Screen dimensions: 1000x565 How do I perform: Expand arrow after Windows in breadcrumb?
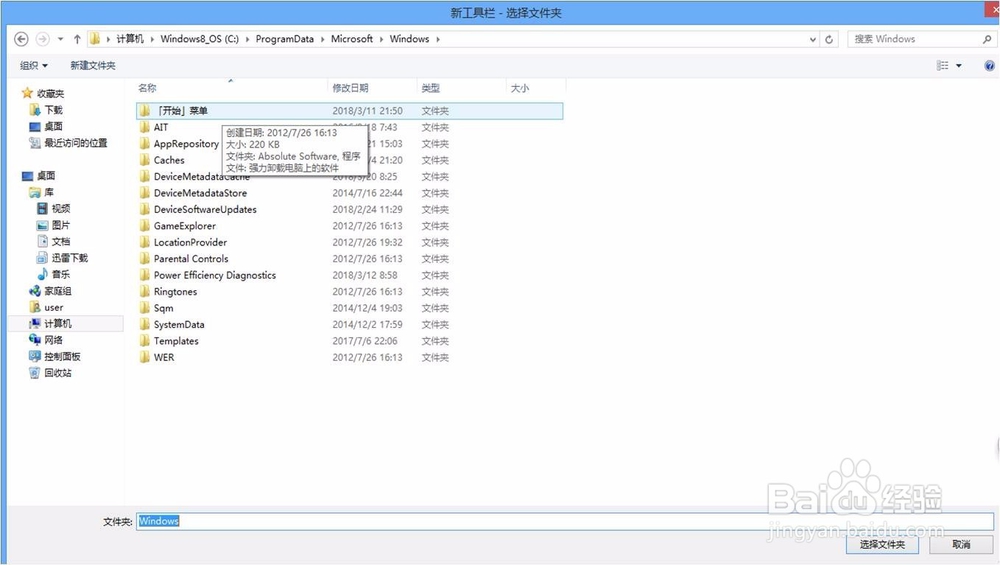[438, 39]
